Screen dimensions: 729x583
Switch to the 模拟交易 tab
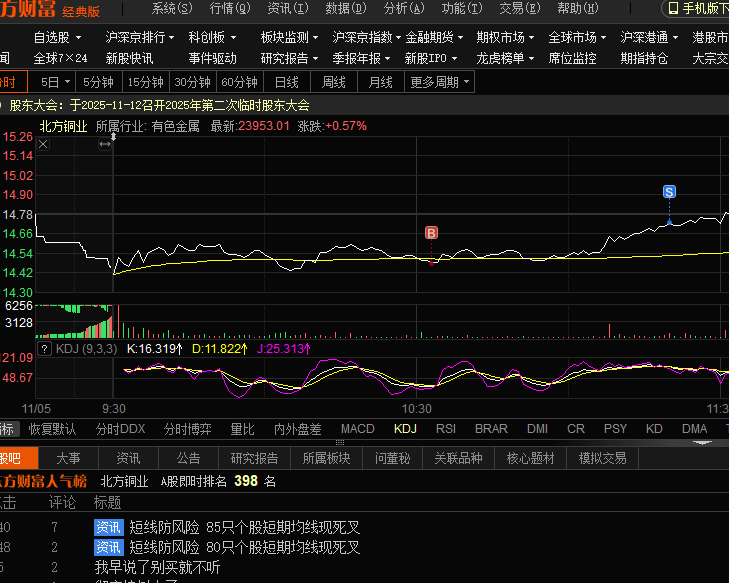coord(603,458)
